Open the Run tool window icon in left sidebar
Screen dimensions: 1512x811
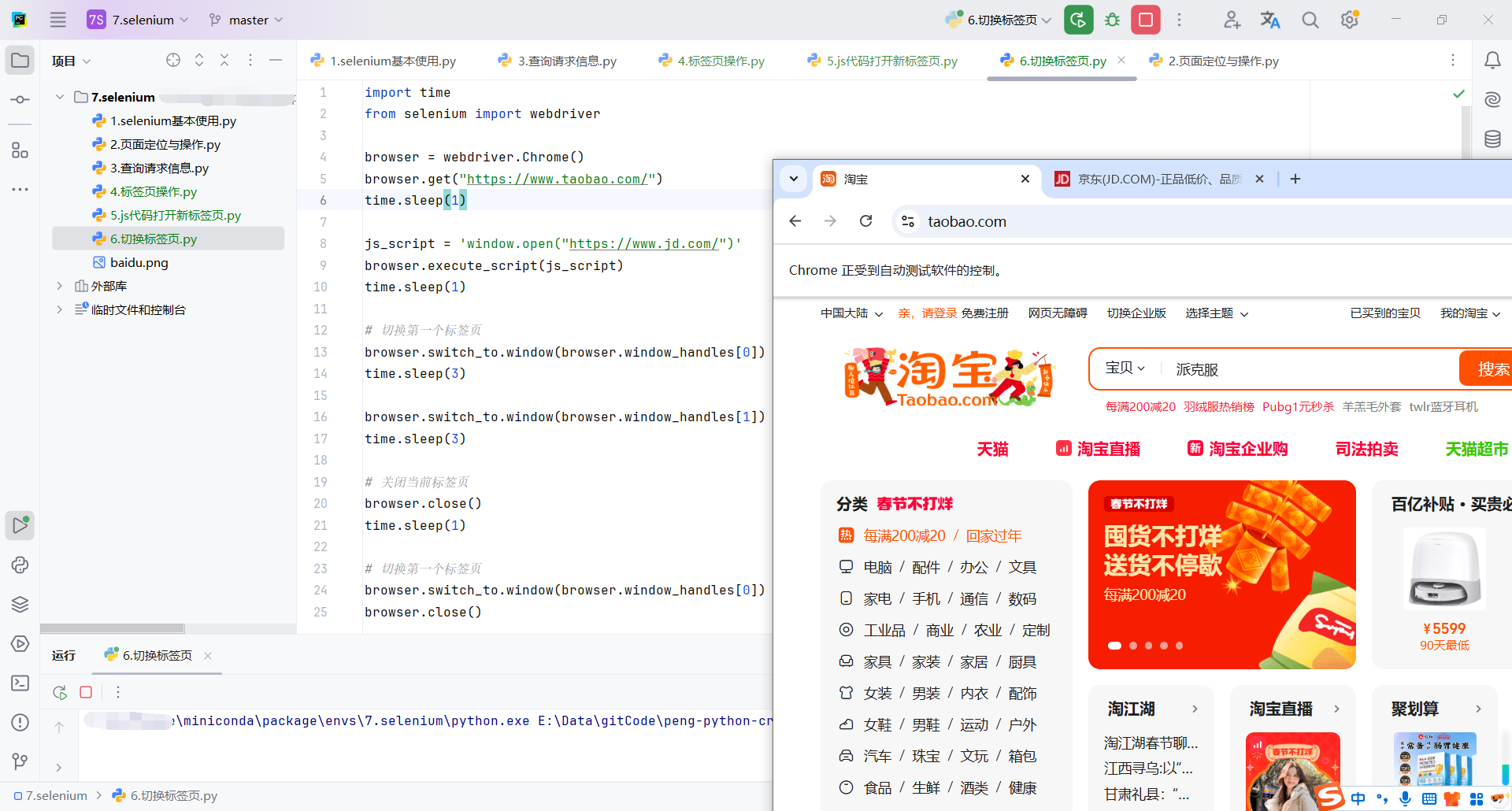click(x=20, y=525)
